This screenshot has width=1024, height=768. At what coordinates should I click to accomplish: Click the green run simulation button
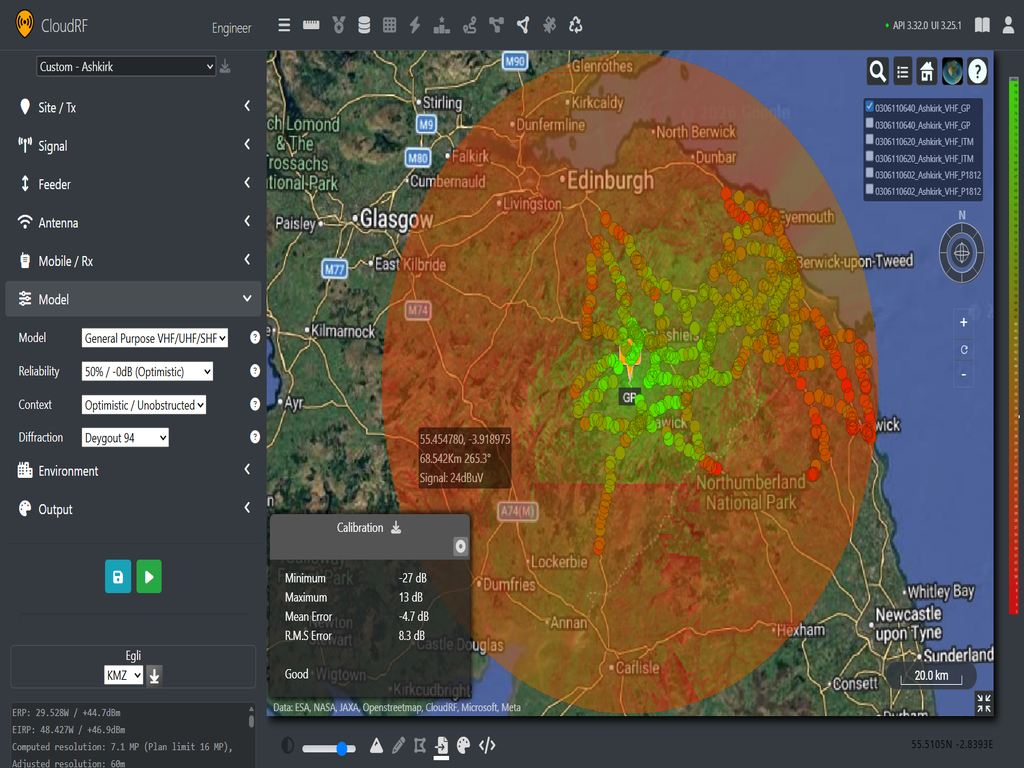point(148,576)
